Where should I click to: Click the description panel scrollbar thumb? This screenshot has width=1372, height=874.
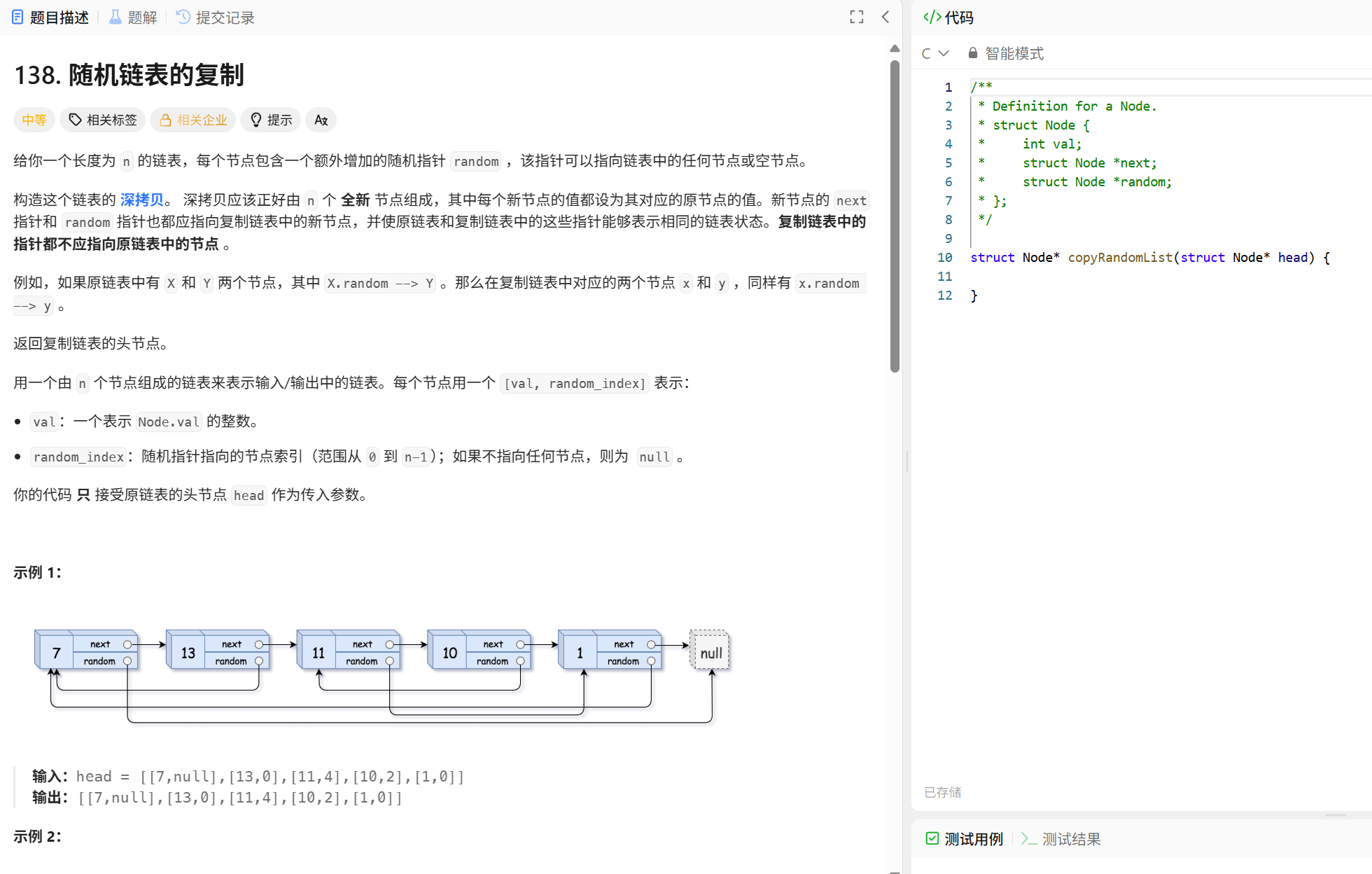pyautogui.click(x=895, y=216)
